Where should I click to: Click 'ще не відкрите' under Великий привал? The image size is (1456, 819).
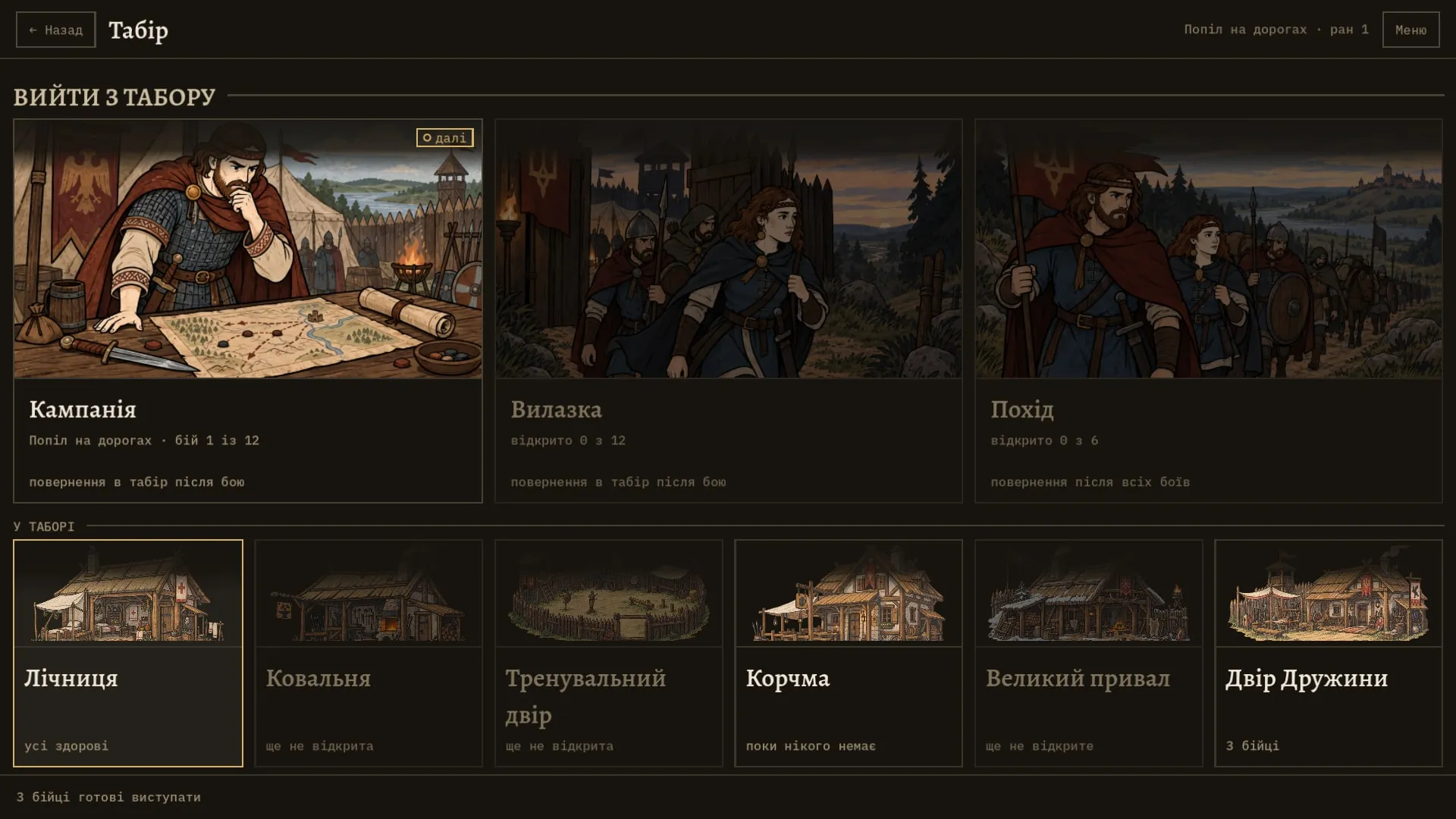(1040, 746)
